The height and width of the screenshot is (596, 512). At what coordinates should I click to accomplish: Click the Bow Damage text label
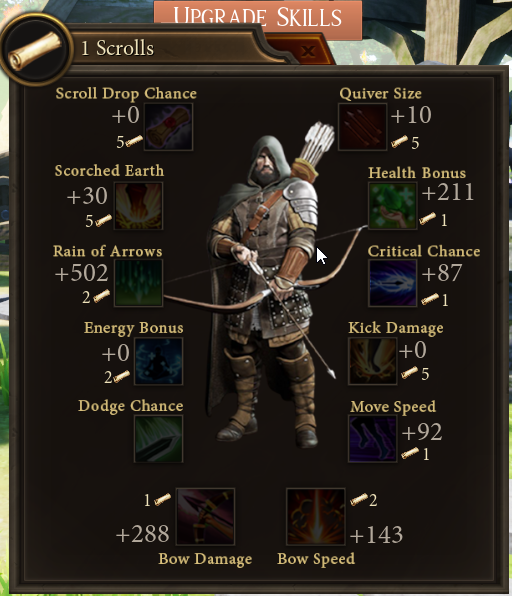coord(205,559)
